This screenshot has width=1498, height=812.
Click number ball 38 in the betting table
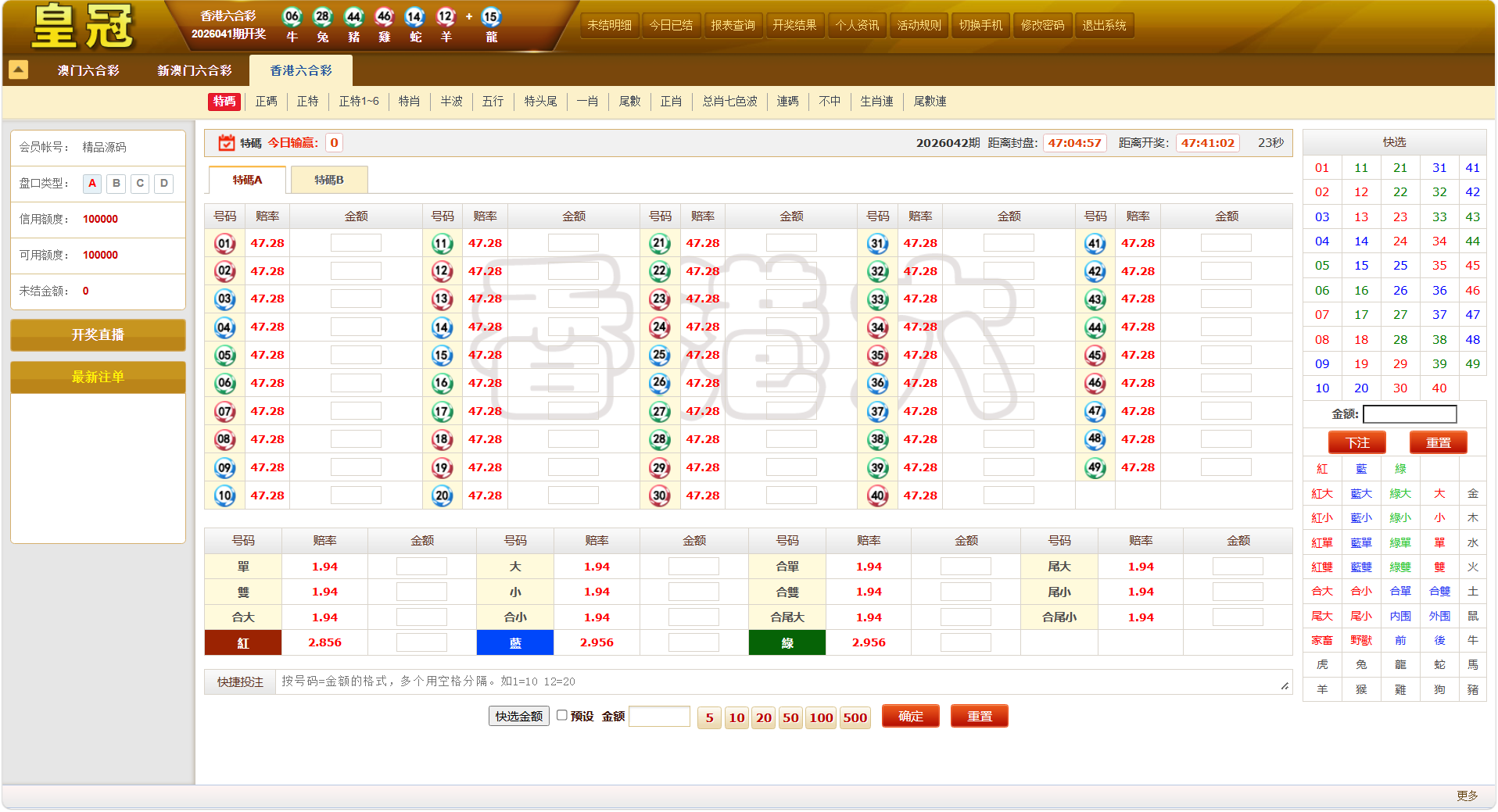(878, 439)
